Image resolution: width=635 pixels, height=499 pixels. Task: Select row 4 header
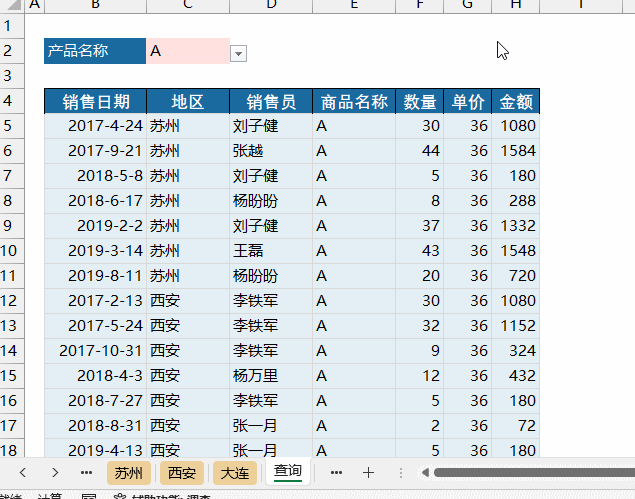[12, 101]
